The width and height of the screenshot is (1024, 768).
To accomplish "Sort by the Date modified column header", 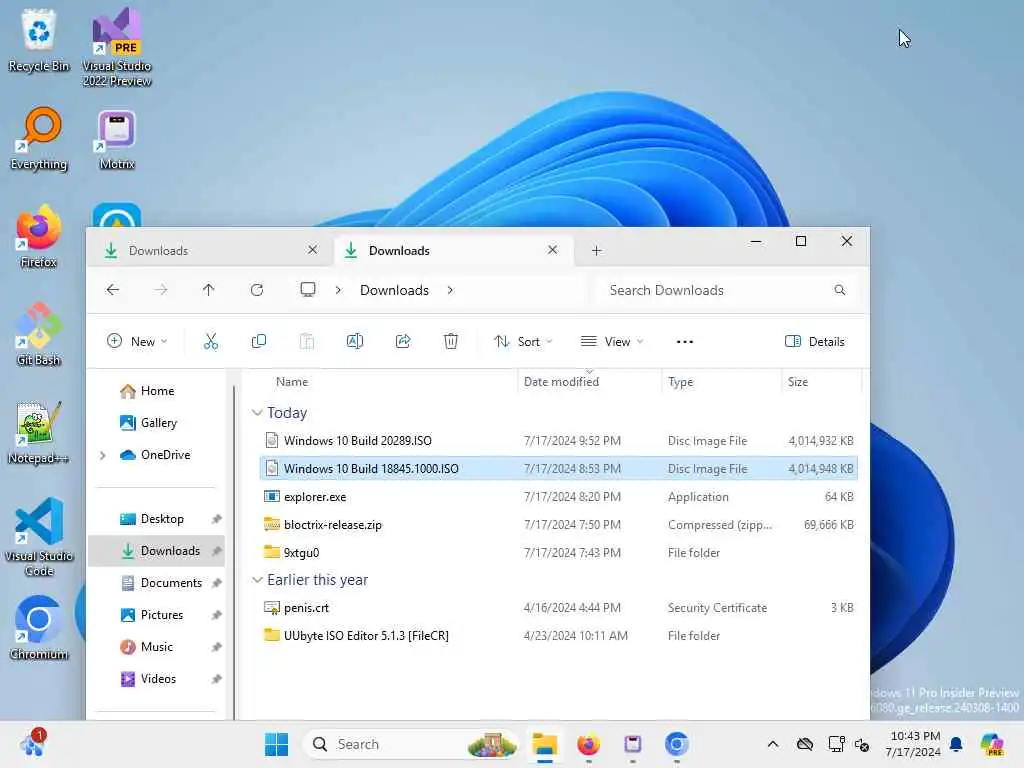I will [561, 382].
